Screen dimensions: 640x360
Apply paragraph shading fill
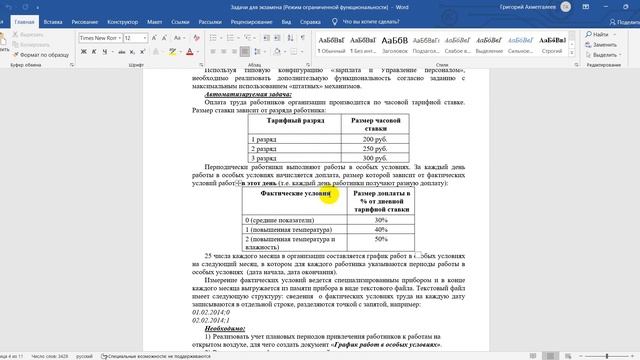pyautogui.click(x=277, y=52)
